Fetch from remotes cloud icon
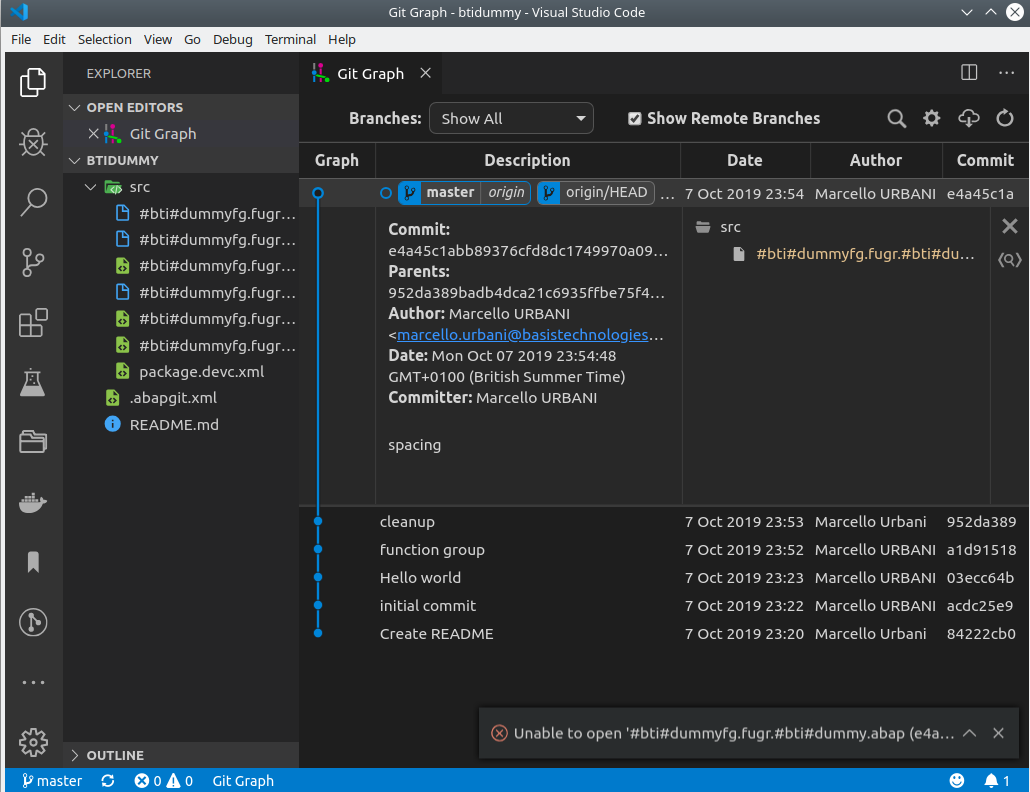This screenshot has width=1030, height=792. click(x=968, y=118)
